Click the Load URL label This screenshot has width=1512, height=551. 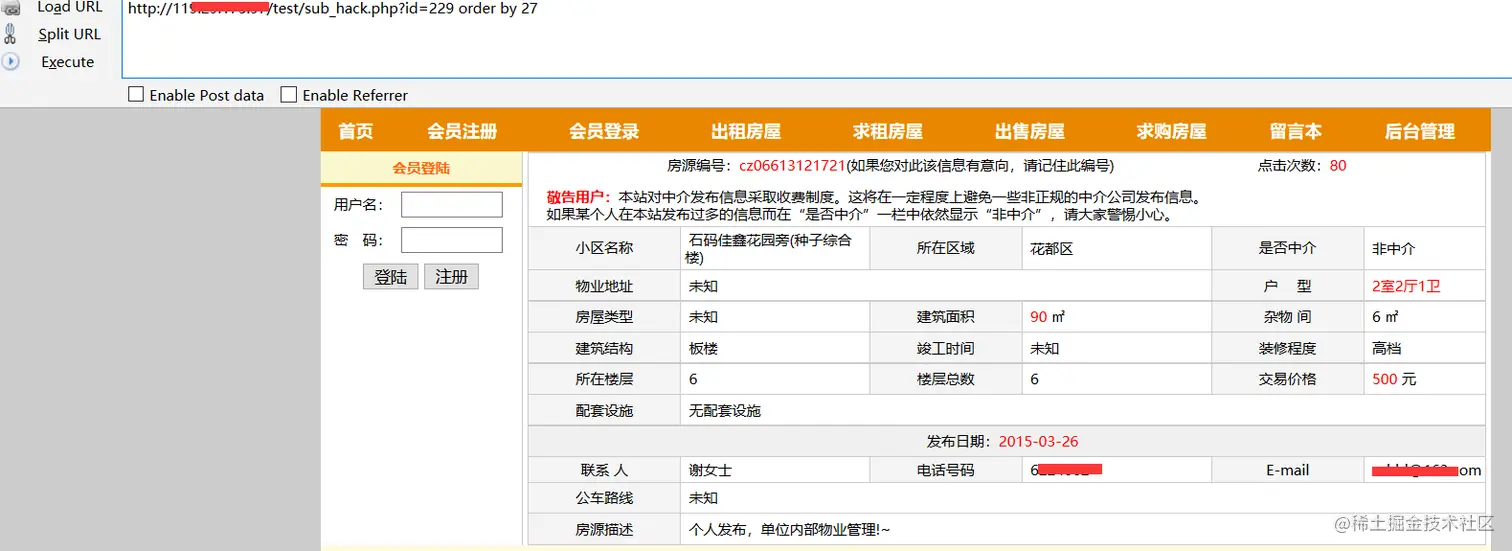(x=70, y=7)
